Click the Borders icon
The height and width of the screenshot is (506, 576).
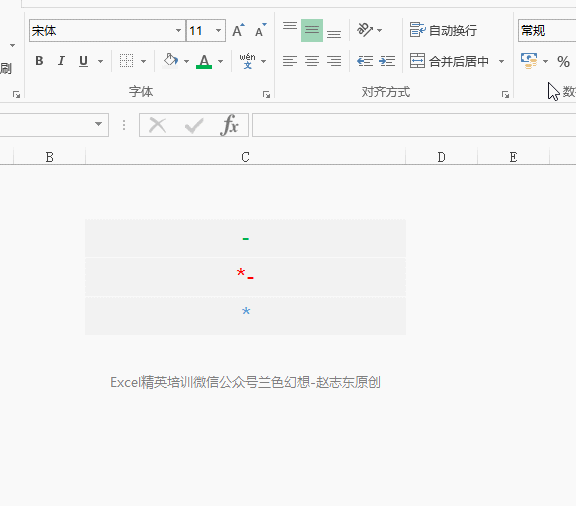pyautogui.click(x=126, y=61)
